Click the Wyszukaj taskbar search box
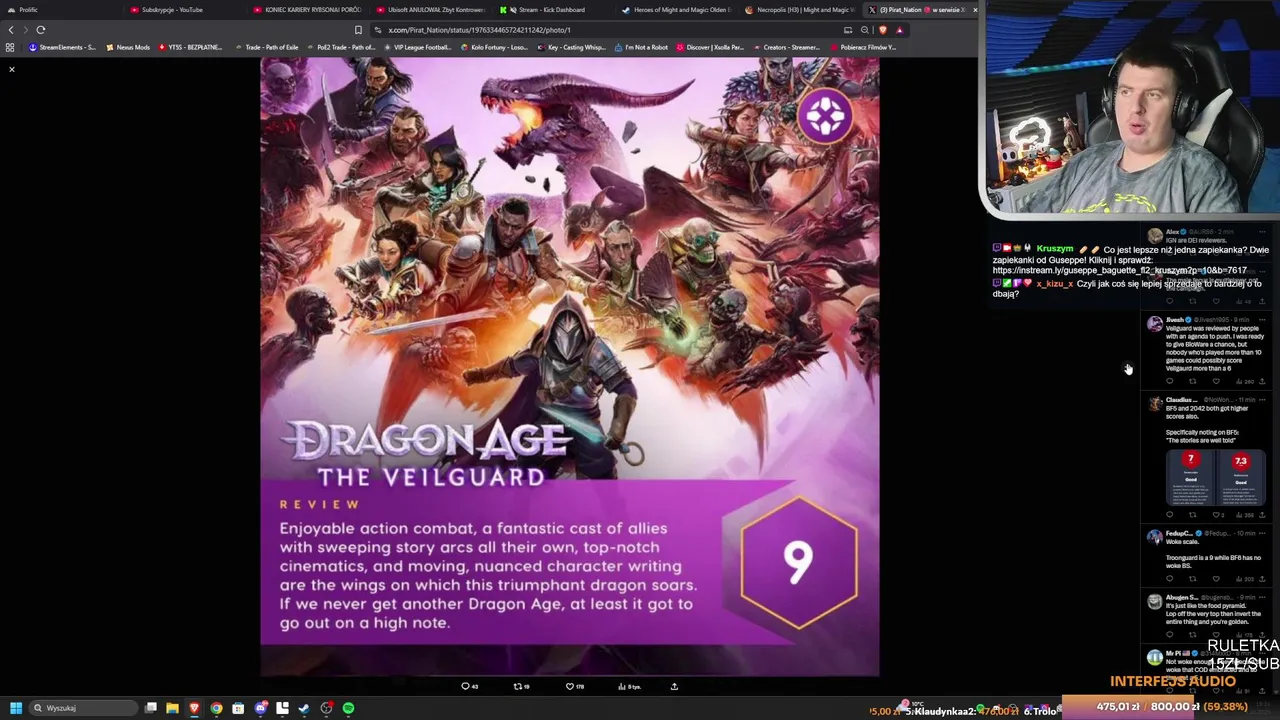Screen dimensions: 1280x720 click(x=83, y=708)
